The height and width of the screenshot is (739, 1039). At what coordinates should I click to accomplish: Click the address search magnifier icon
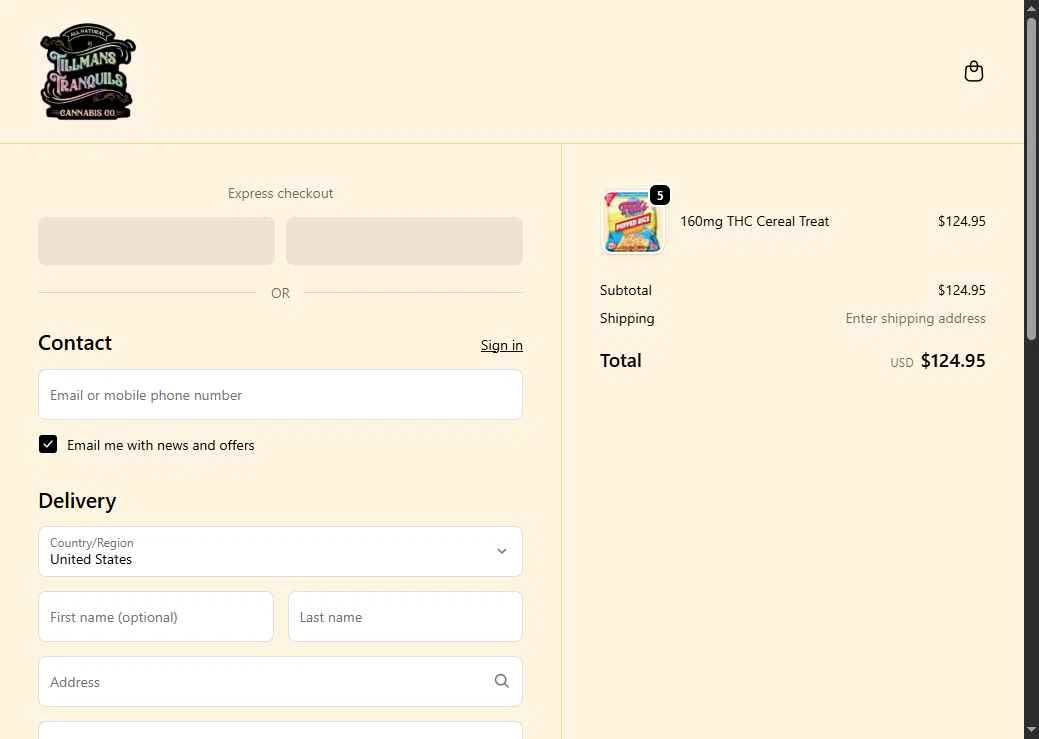[x=502, y=681]
